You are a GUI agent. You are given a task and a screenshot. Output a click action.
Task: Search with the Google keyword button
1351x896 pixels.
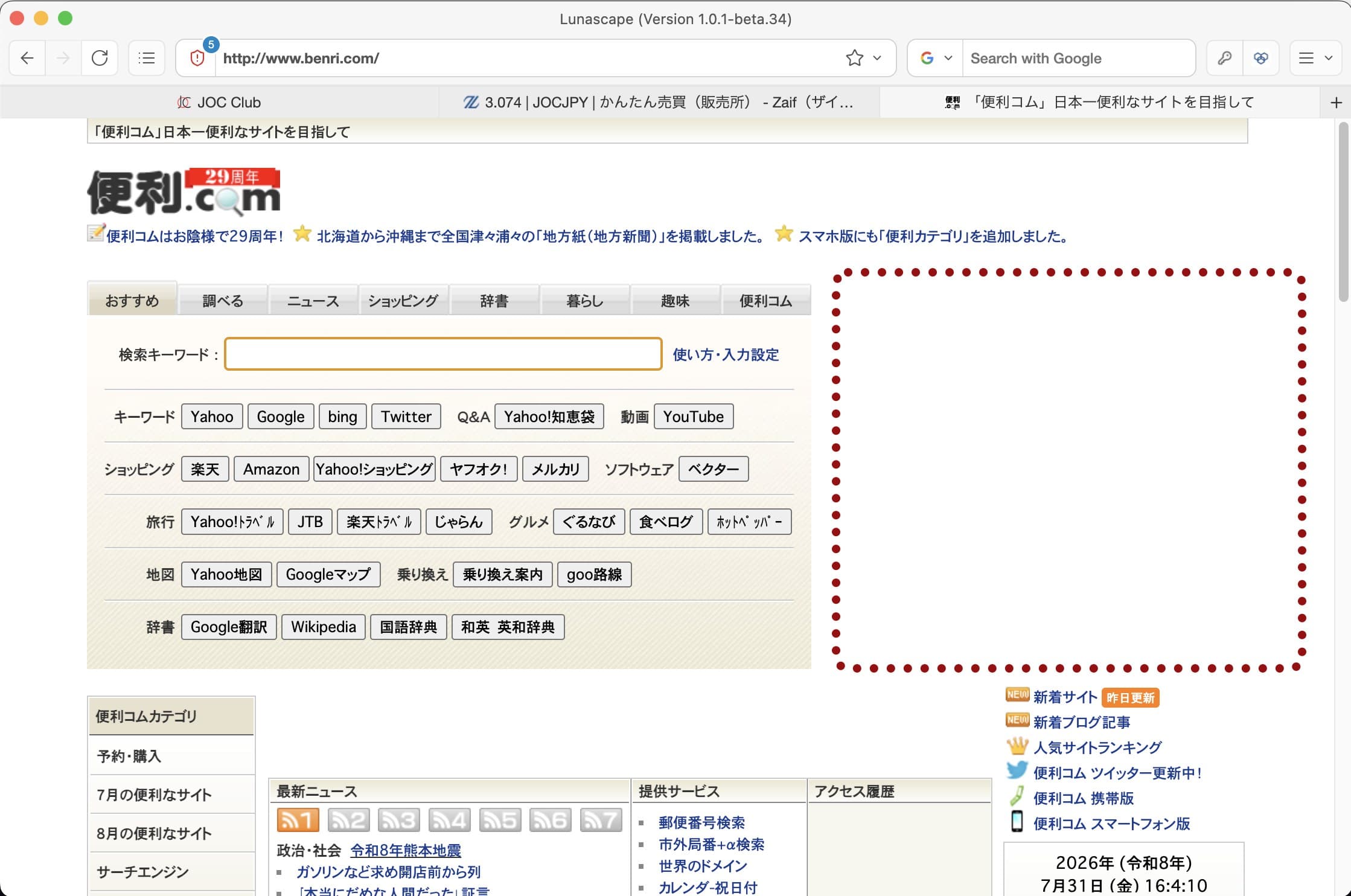click(281, 417)
